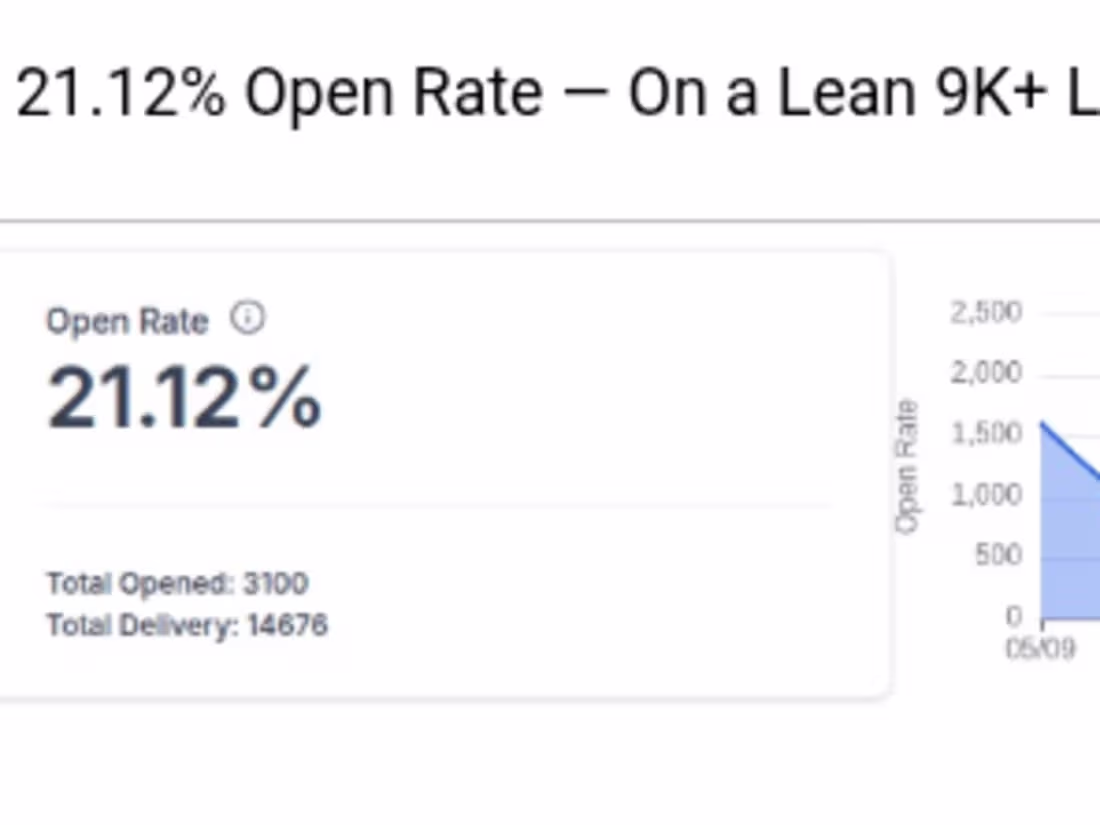Click the 2,500 y-axis label
The height and width of the screenshot is (825, 1100).
click(986, 312)
